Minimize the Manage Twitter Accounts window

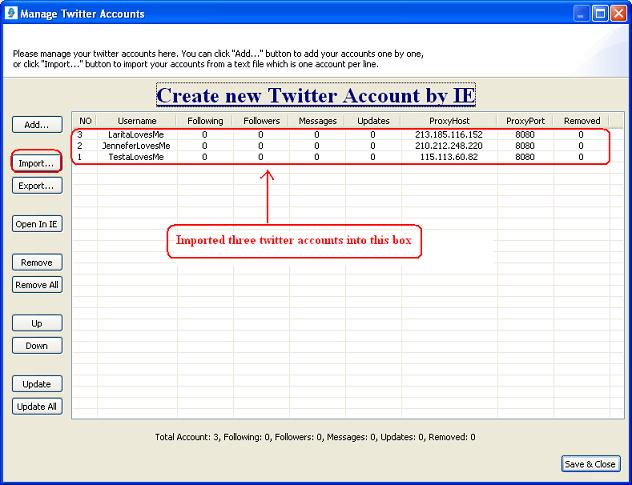pos(580,14)
